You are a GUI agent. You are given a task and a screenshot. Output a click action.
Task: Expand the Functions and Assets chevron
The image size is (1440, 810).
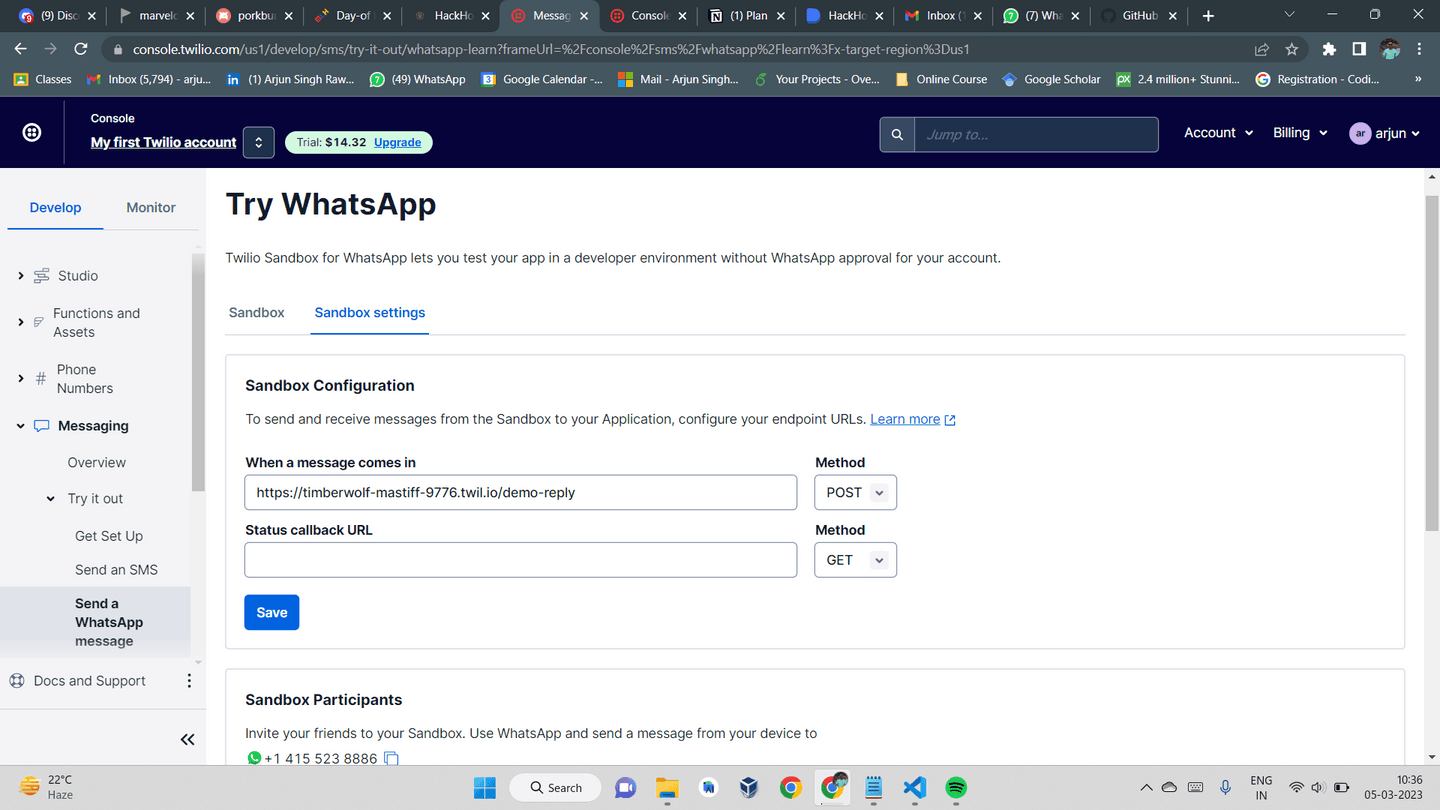click(x=20, y=322)
